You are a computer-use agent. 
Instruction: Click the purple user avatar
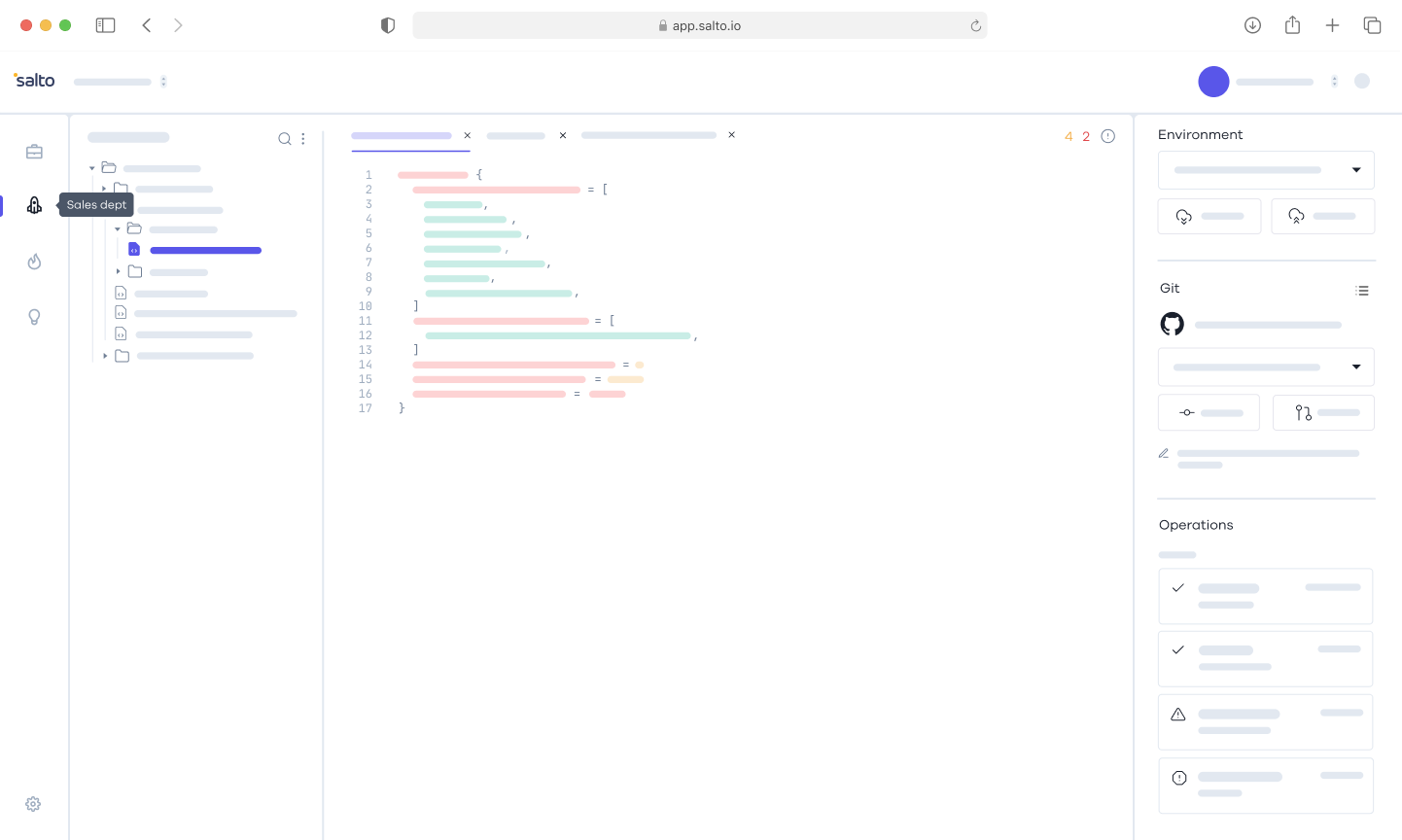tap(1213, 82)
